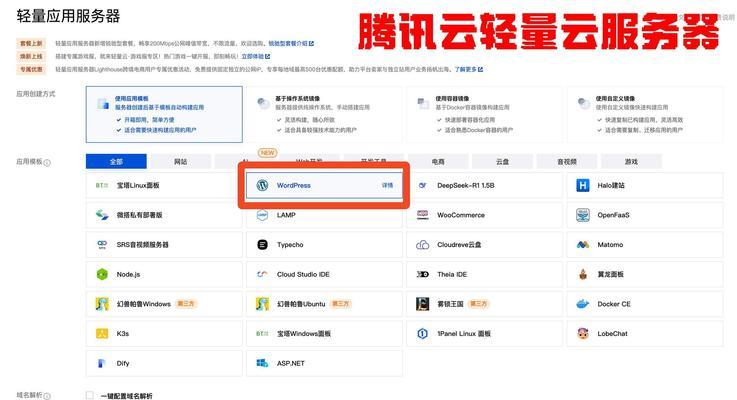This screenshot has width=737, height=400.
Task: Click the LAMP hexagon icon
Action: coord(262,215)
